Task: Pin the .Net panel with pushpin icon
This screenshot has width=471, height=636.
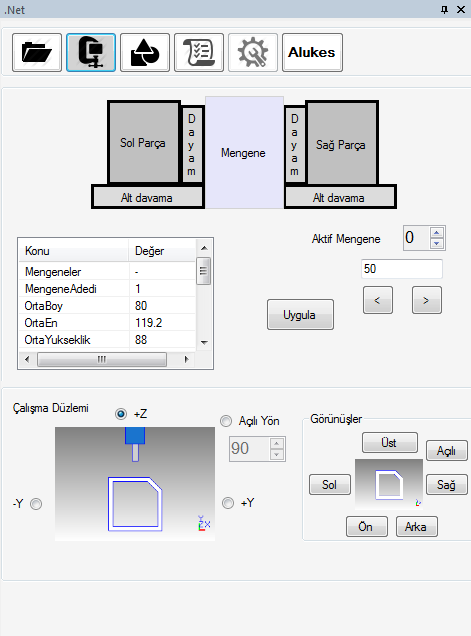Action: point(445,9)
